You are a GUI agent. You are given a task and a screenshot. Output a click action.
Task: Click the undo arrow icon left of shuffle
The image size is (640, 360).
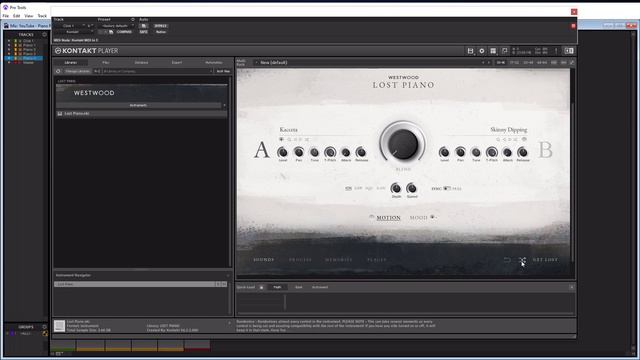[x=507, y=260]
